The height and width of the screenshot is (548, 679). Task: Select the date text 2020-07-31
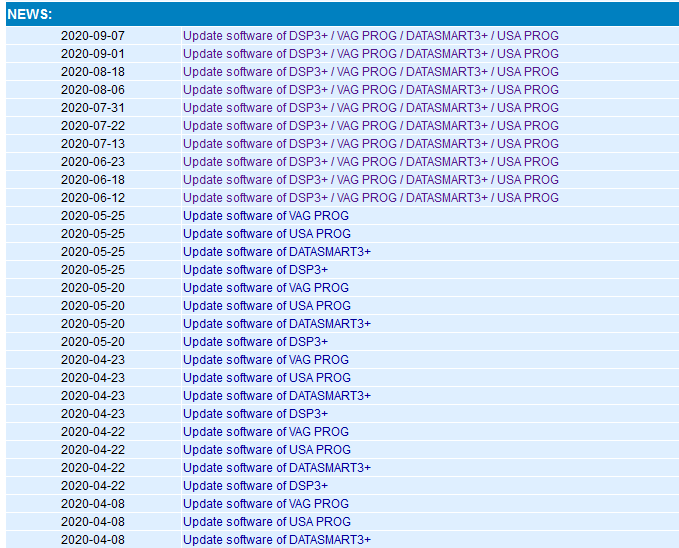click(93, 107)
